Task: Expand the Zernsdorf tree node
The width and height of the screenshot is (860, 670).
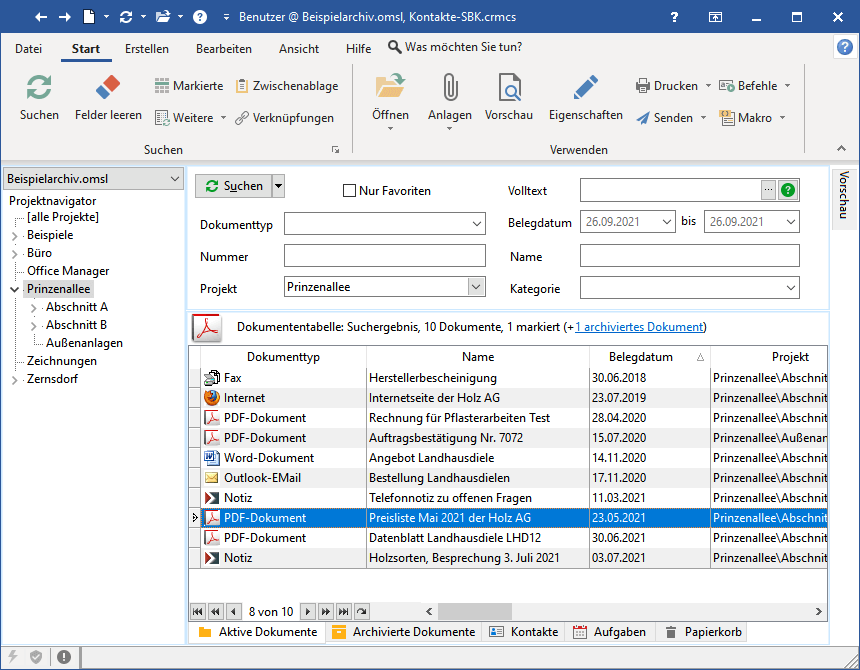Action: [15, 379]
